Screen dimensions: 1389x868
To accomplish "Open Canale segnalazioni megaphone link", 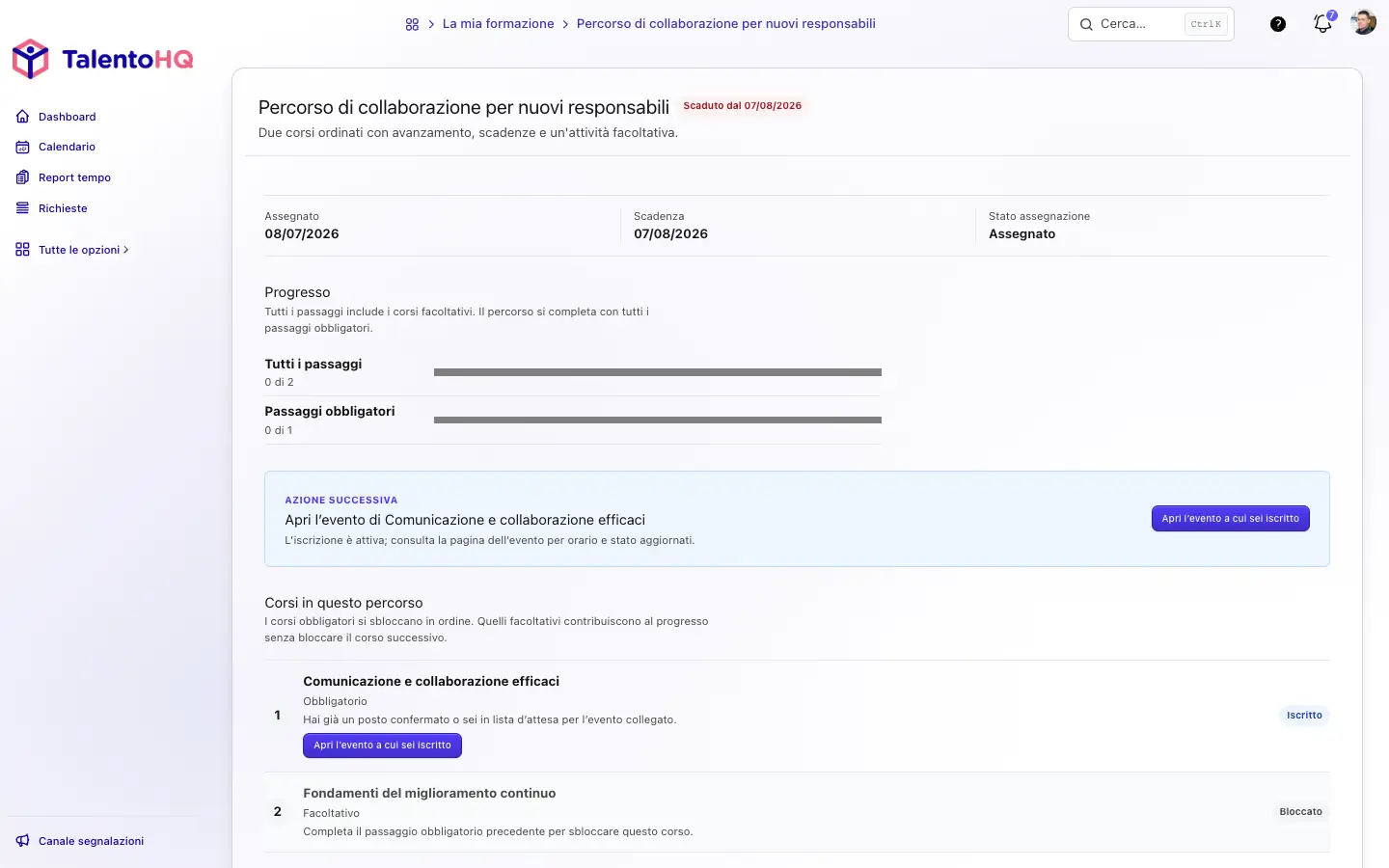I will click(x=80, y=841).
